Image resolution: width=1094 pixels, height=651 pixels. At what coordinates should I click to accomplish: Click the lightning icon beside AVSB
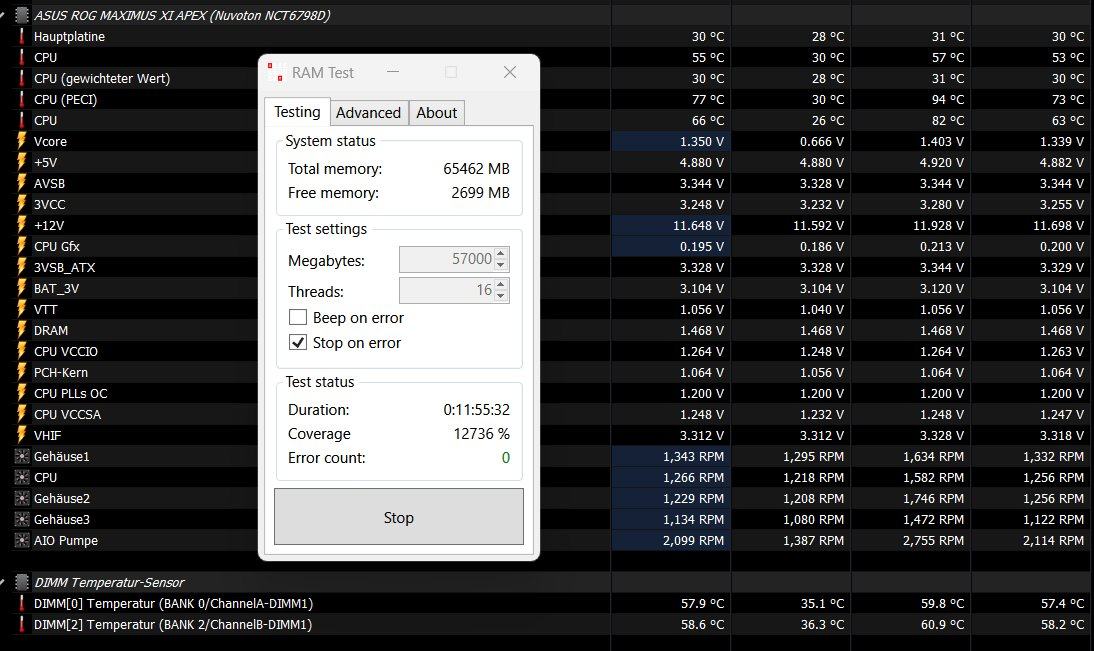[x=22, y=183]
